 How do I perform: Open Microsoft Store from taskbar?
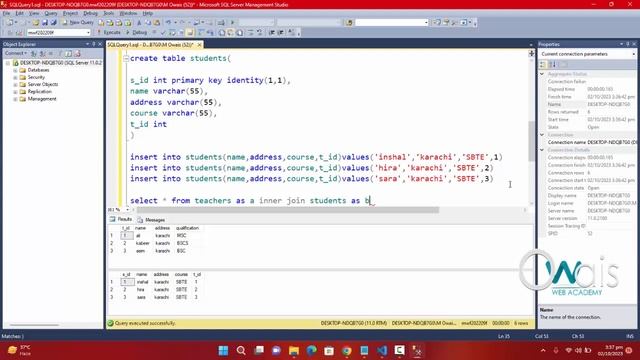click(329, 351)
